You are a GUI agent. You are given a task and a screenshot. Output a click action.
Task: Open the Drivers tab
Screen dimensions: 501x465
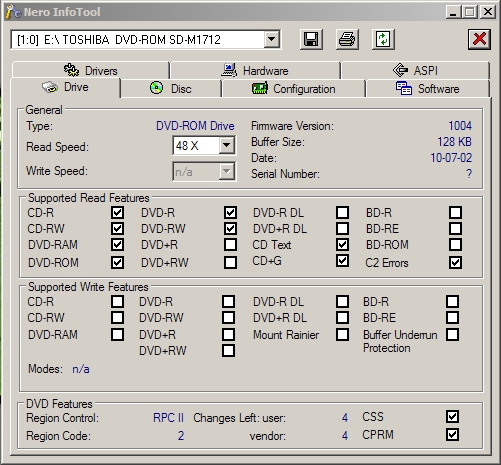(91, 70)
